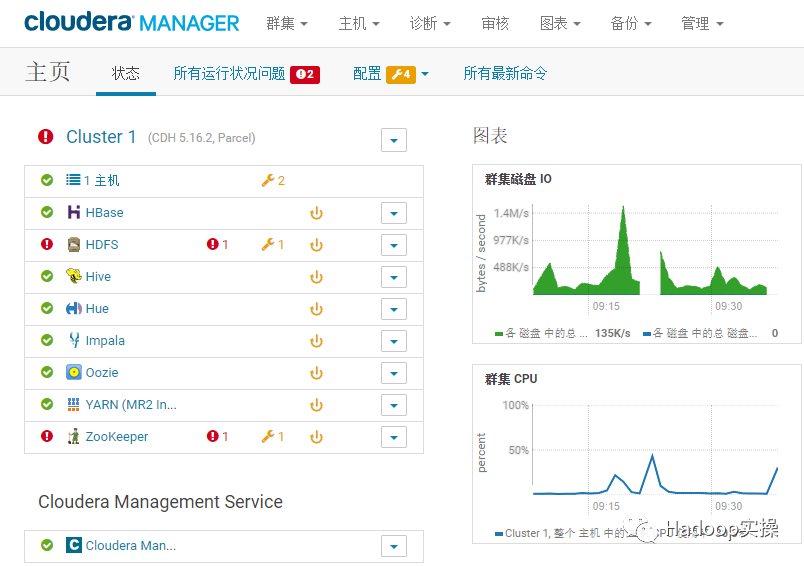The width and height of the screenshot is (804, 566).
Task: Click the hosts list icon beside 1 主机
Action: click(x=73, y=180)
